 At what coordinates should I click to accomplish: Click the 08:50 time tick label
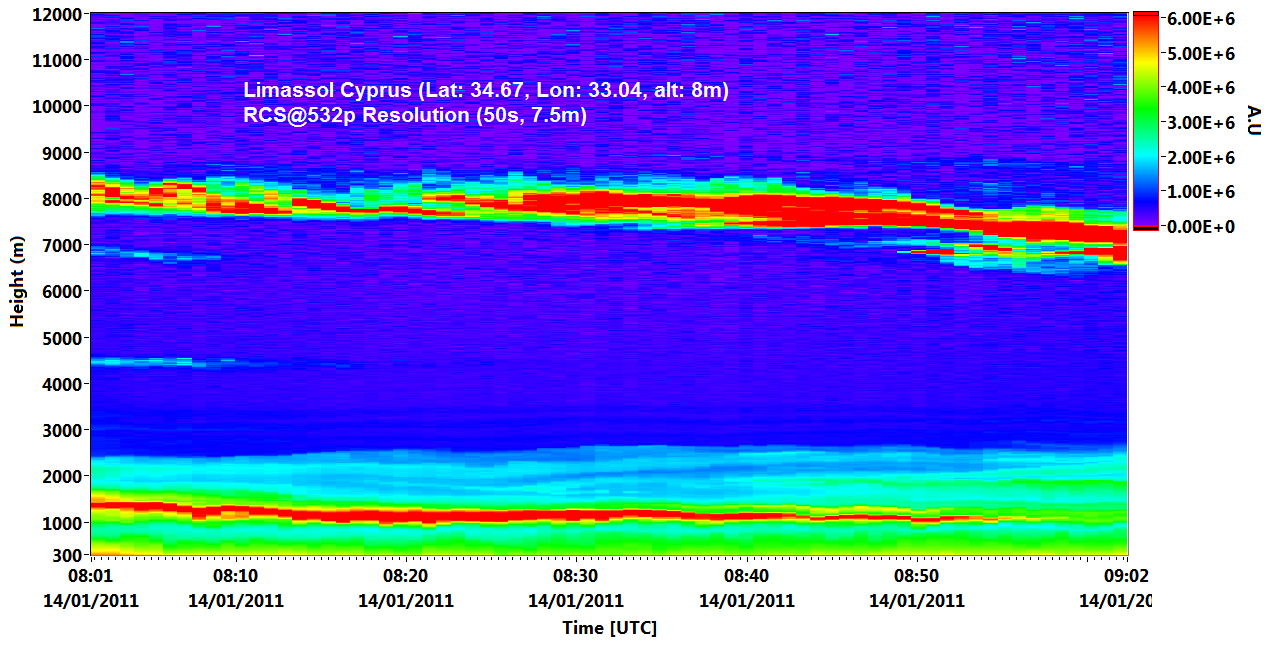click(x=916, y=576)
